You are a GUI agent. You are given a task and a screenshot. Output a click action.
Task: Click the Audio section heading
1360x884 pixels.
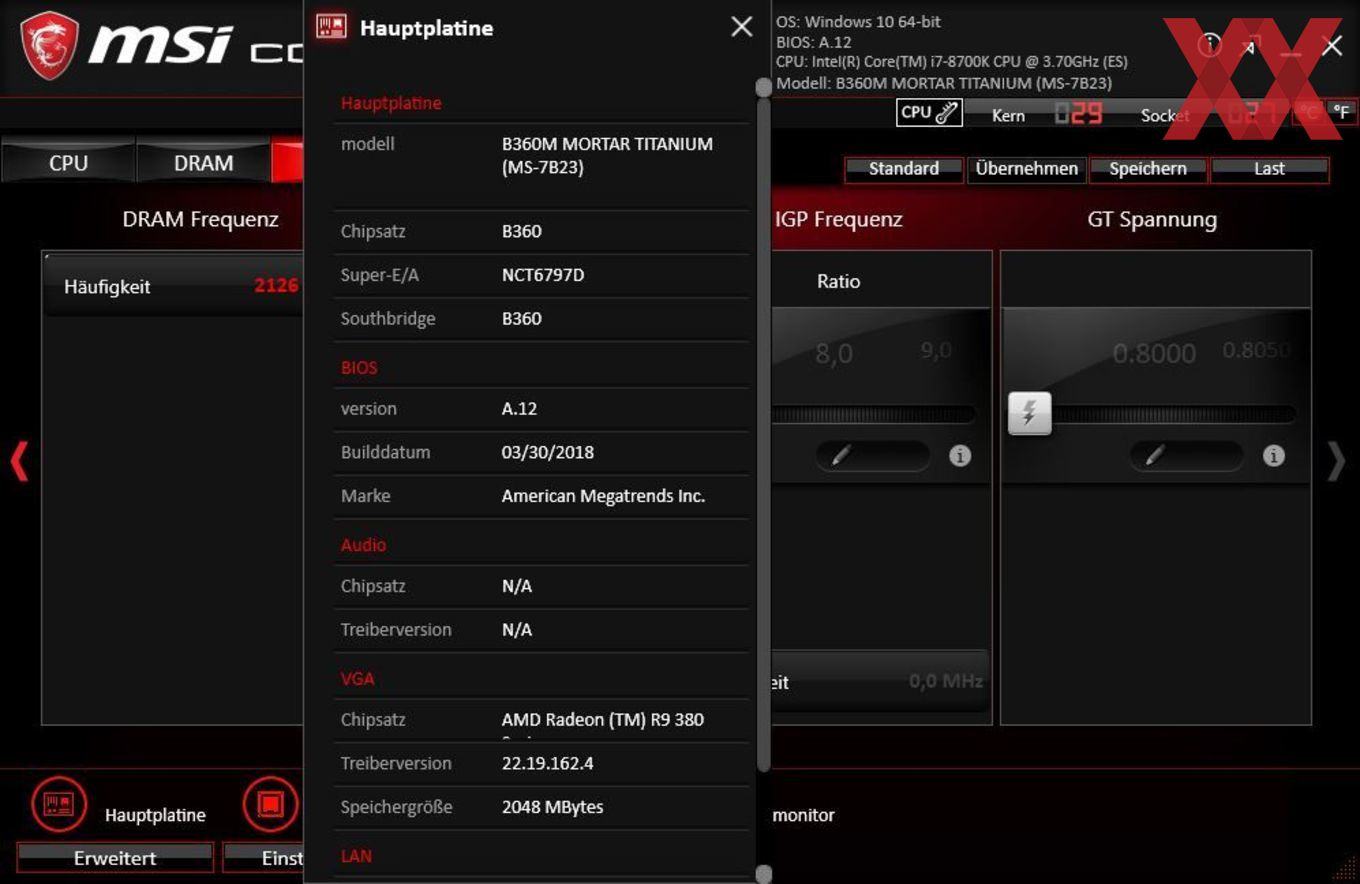[x=363, y=545]
